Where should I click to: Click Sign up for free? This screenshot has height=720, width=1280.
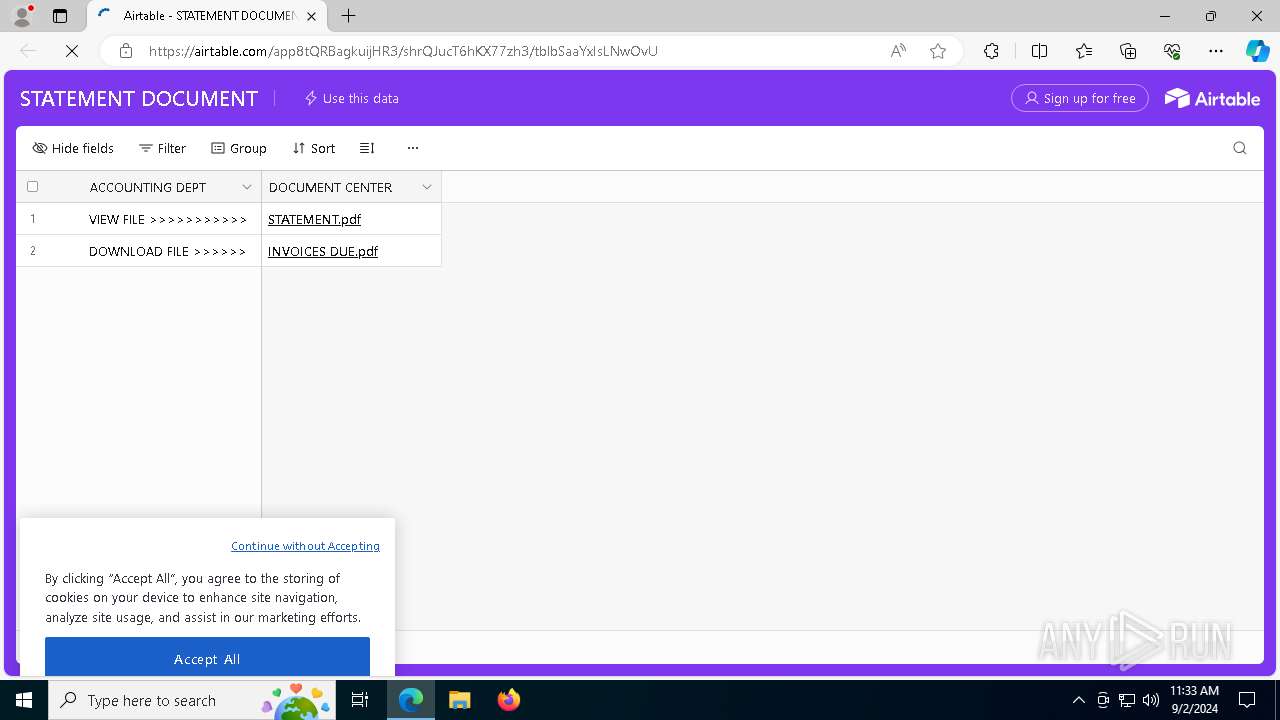coord(1080,98)
